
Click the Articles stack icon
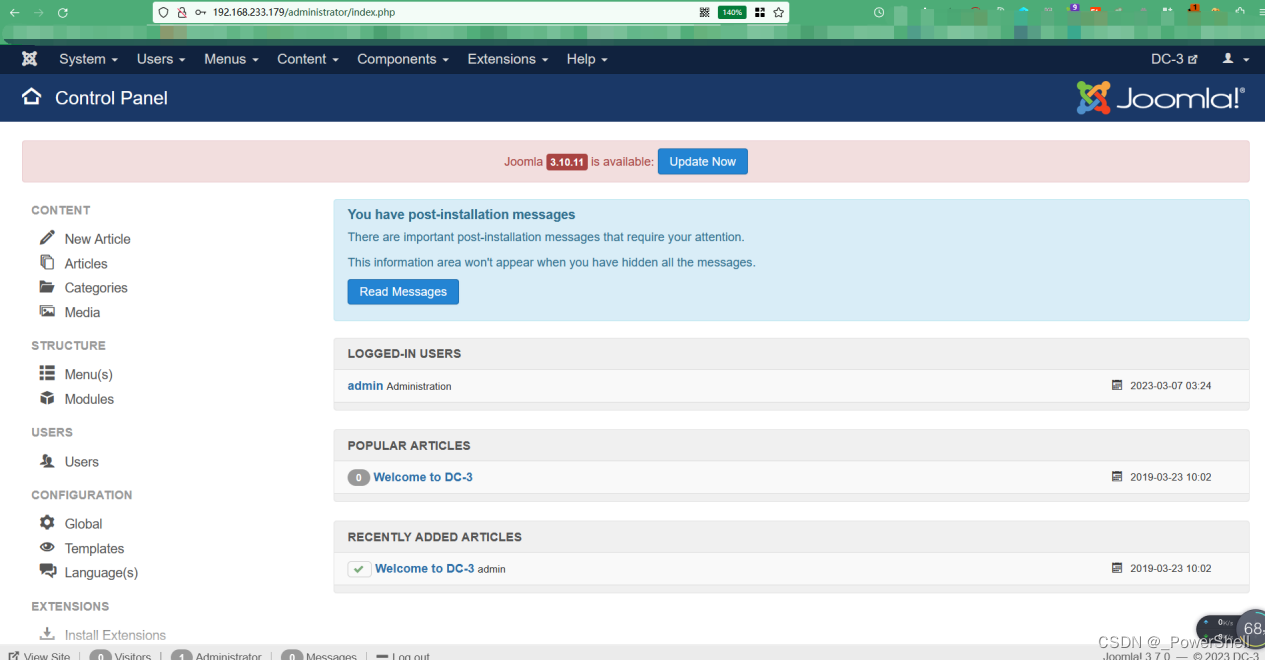click(x=47, y=262)
